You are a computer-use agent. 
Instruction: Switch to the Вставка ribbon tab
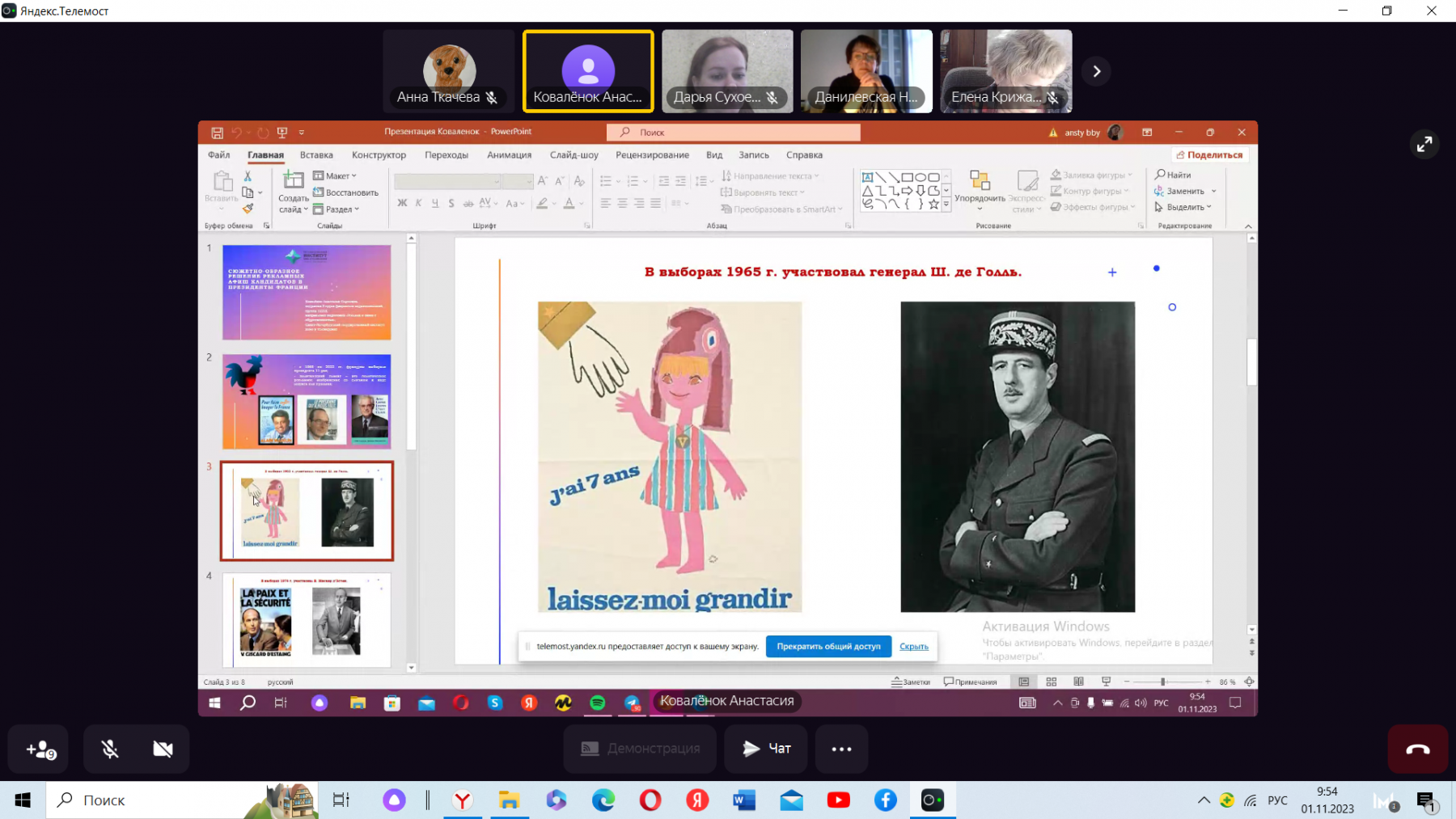316,155
